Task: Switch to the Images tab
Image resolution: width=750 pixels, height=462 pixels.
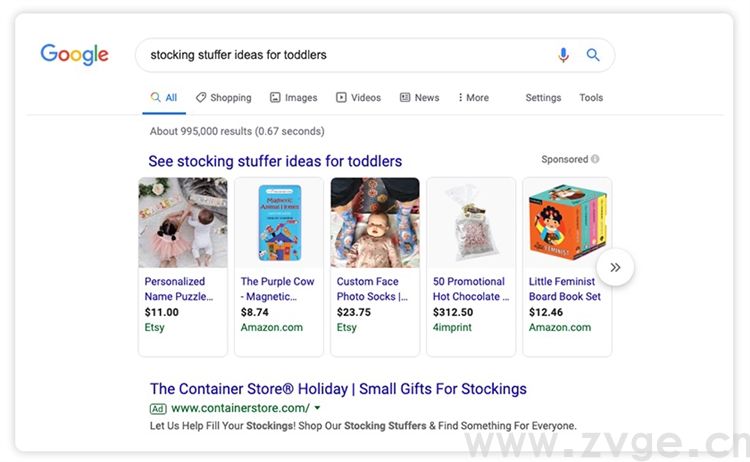Action: (x=293, y=98)
